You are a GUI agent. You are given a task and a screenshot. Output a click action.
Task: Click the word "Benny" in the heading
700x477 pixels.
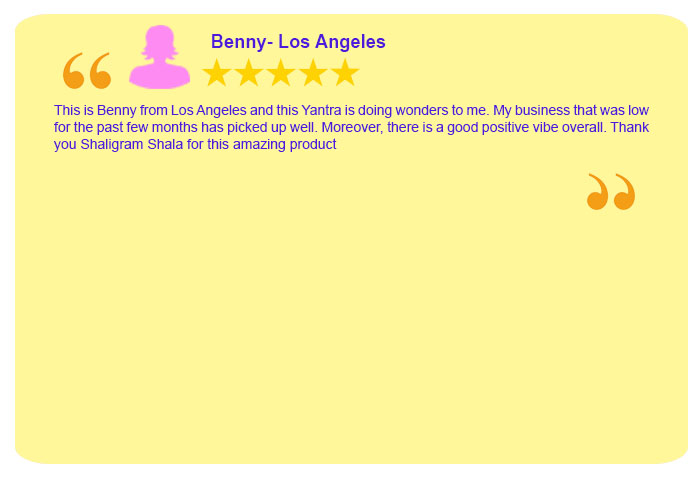click(239, 42)
